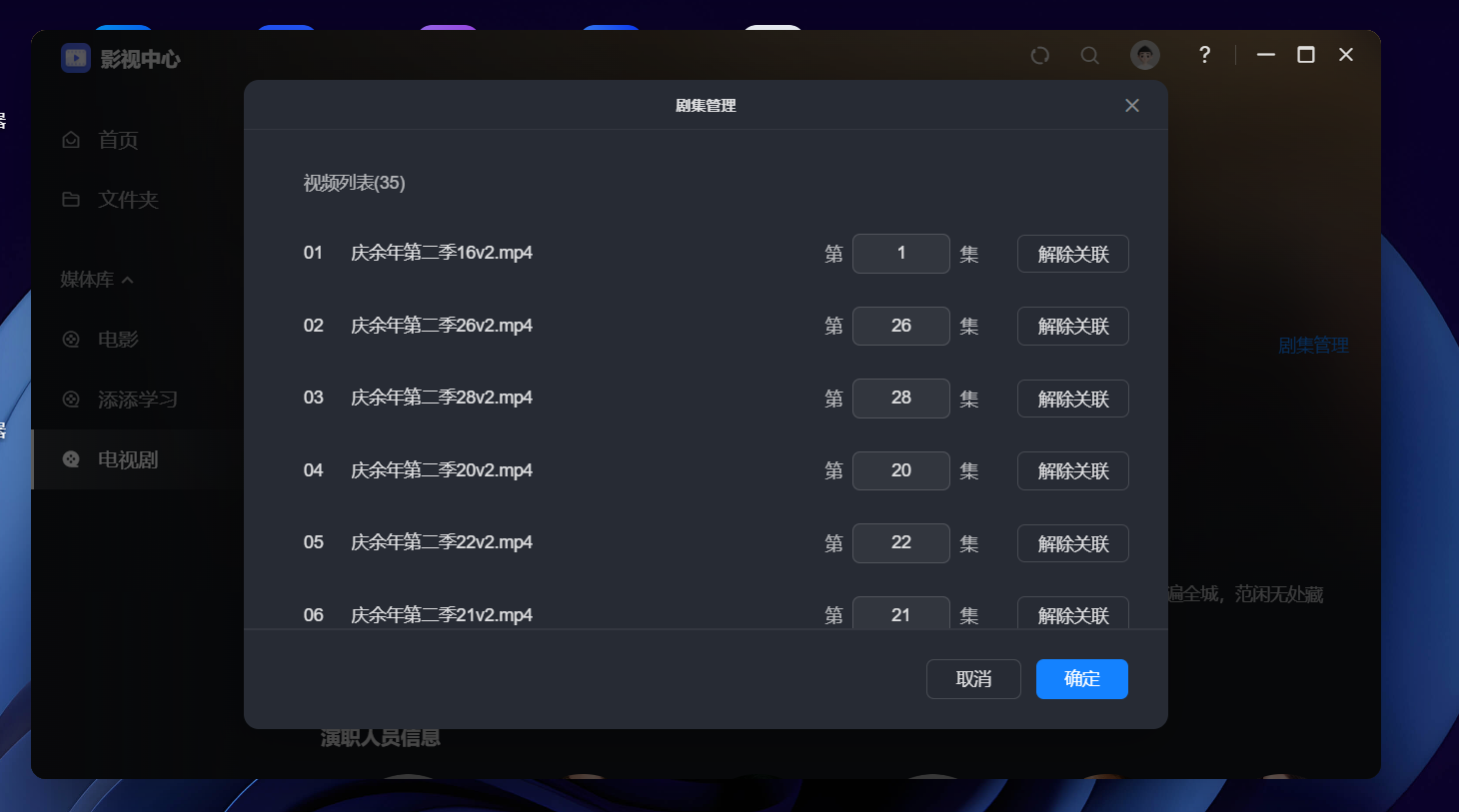Close the 剧集管理 dialog with X

1131,106
